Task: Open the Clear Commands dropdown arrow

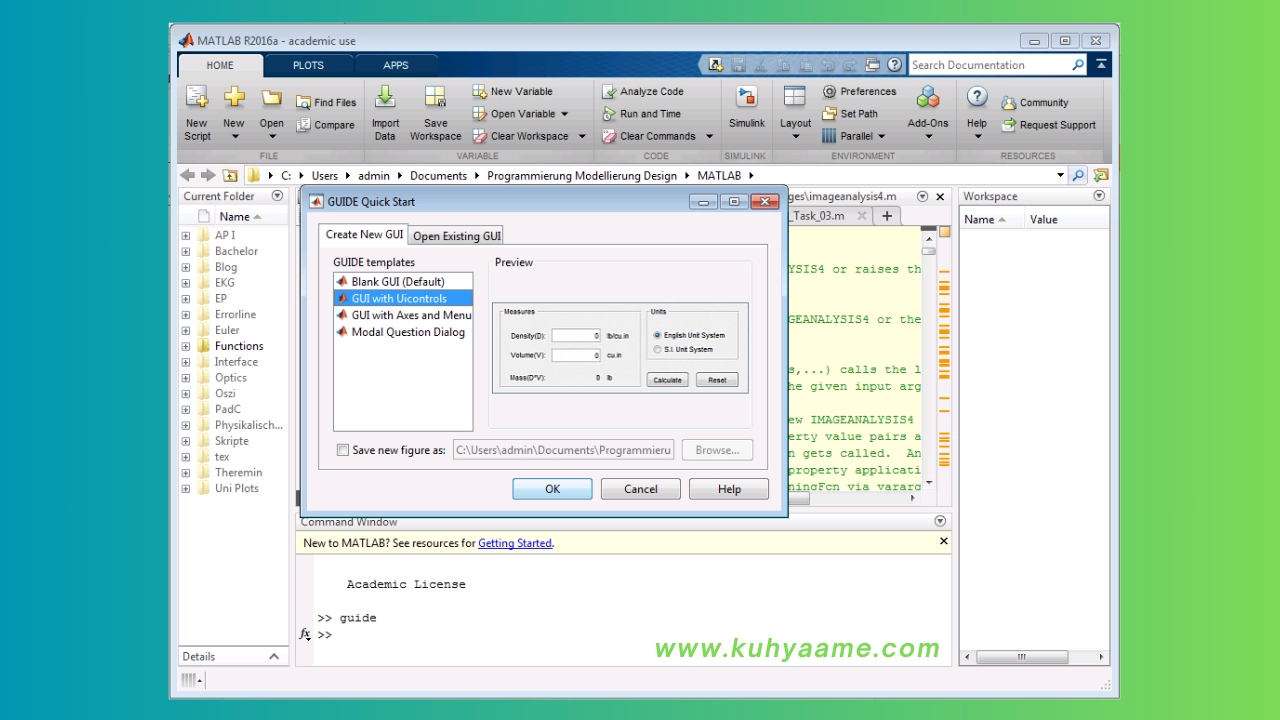Action: 709,137
